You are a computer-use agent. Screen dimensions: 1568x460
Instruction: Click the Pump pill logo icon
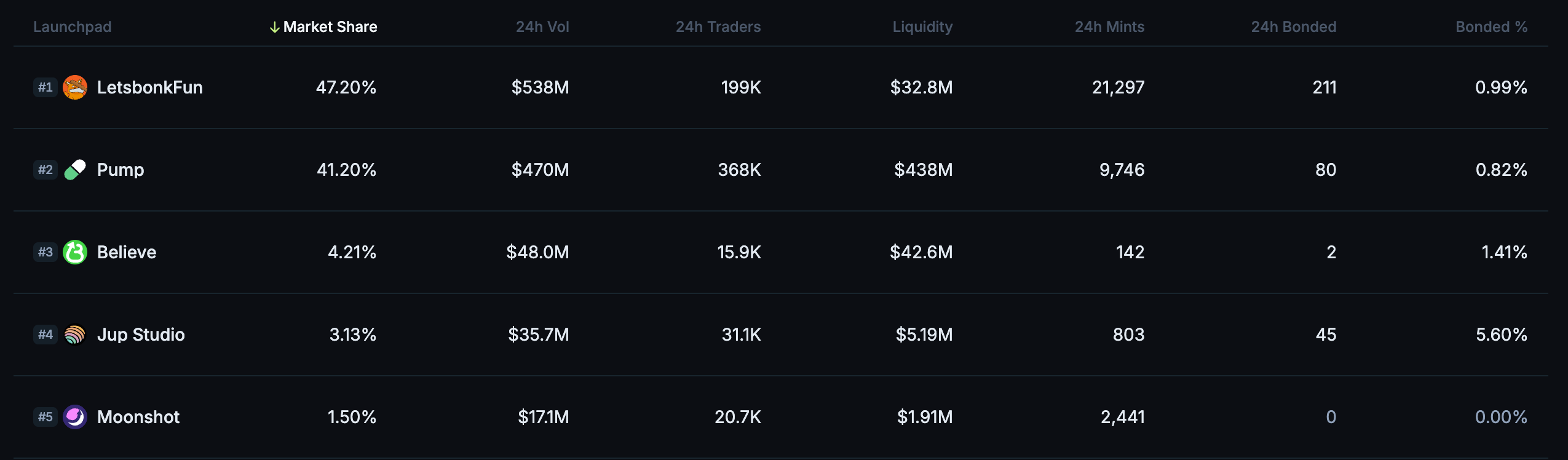click(75, 170)
